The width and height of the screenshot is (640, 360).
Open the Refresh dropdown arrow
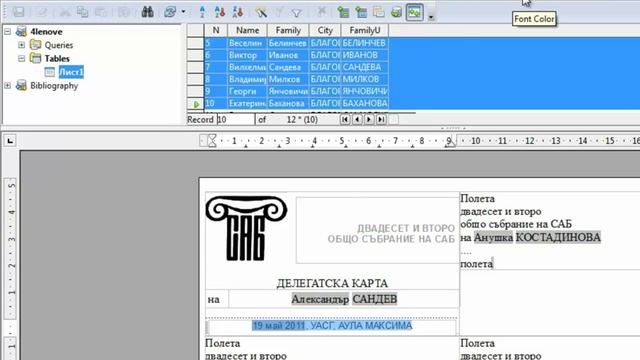point(183,12)
